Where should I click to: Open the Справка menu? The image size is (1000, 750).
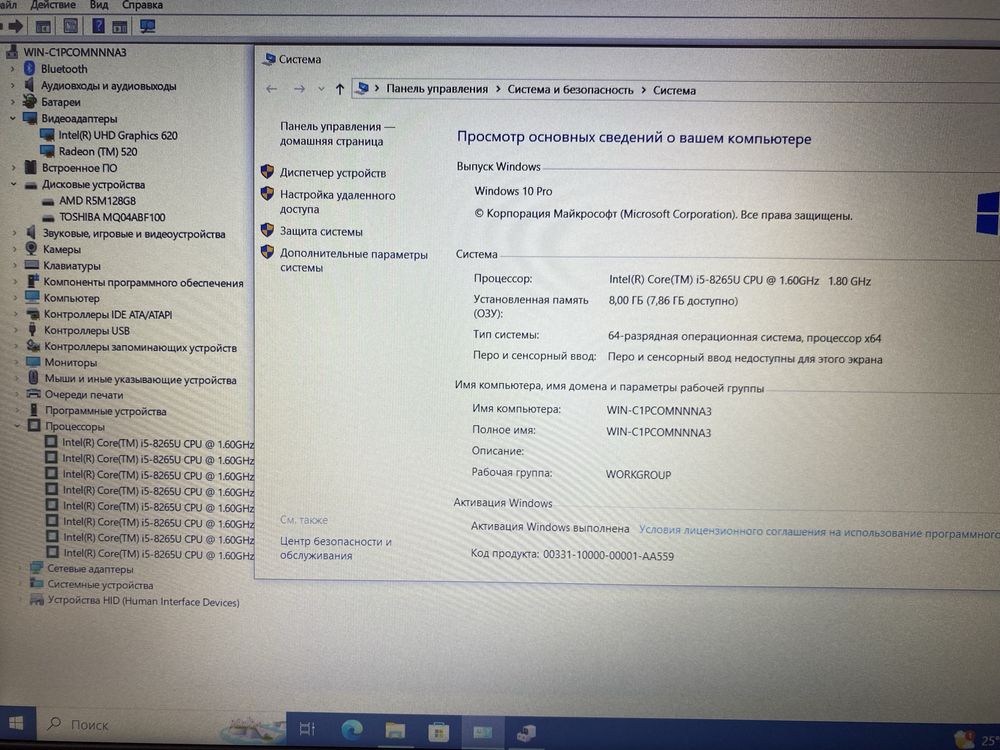point(142,5)
